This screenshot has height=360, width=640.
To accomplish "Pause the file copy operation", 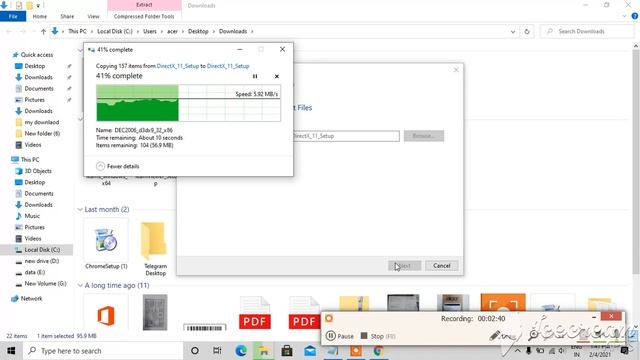I will [255, 76].
